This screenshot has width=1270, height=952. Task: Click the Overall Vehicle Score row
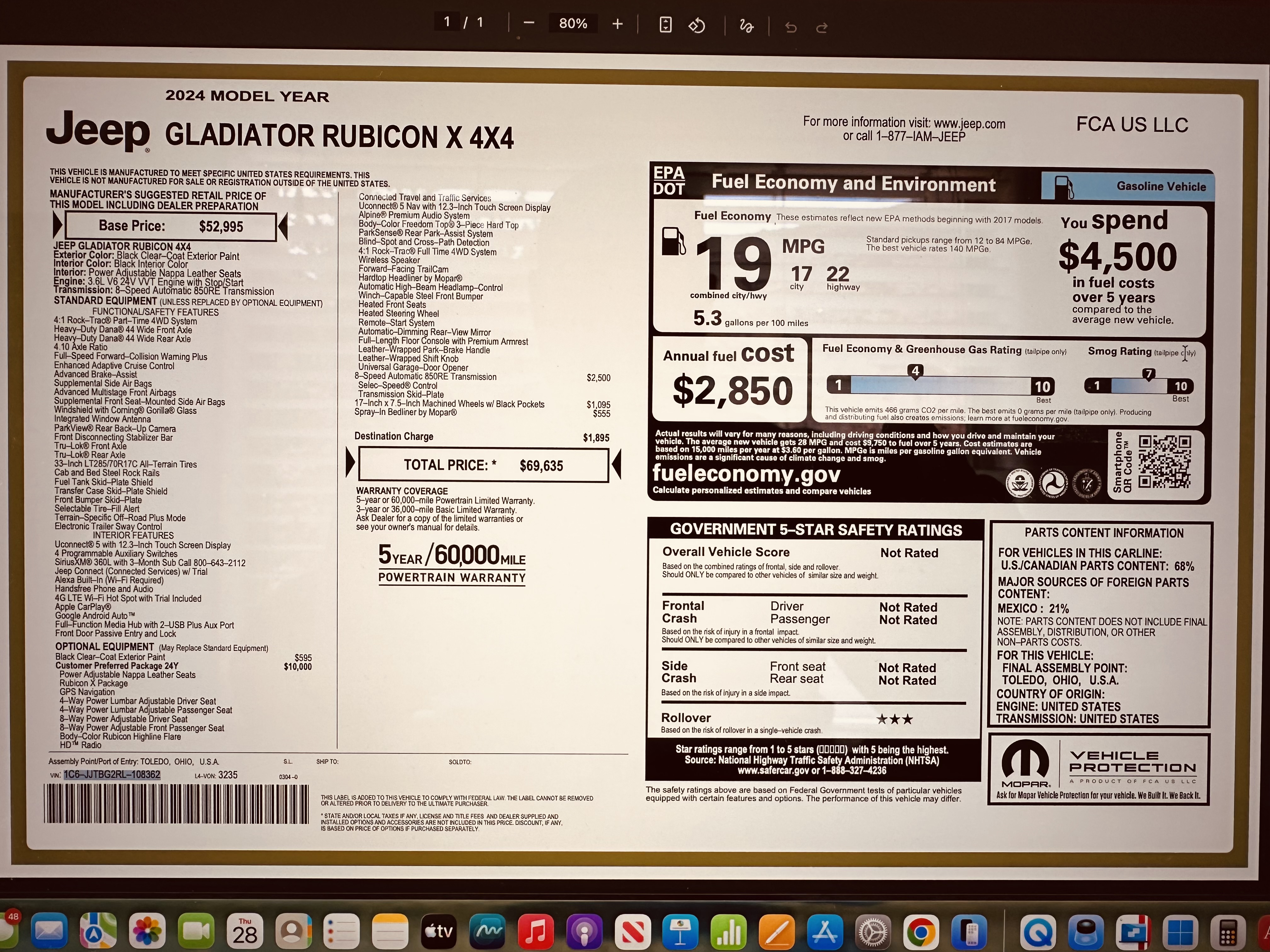pos(800,552)
